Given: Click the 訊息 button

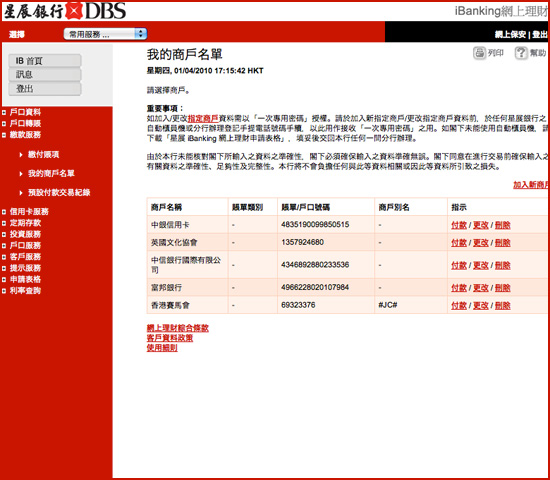Looking at the screenshot, I should [45, 74].
